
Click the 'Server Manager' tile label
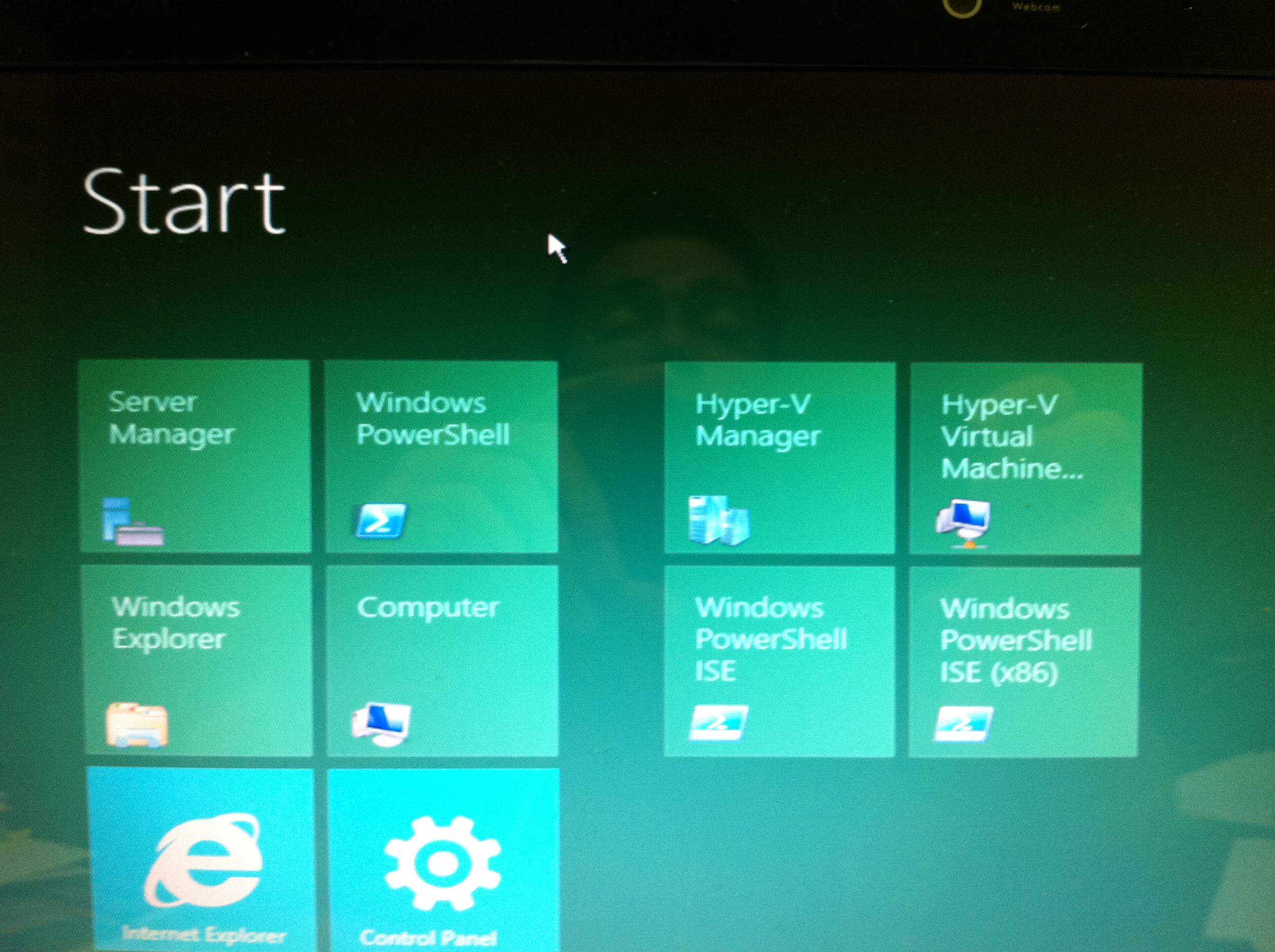(171, 418)
